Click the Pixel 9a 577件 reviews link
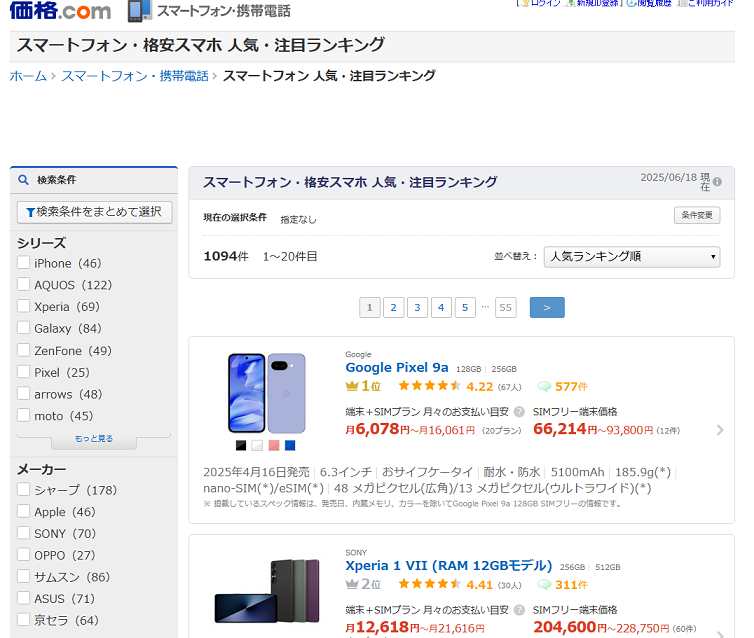Screen dimensions: 754x638 tap(571, 387)
